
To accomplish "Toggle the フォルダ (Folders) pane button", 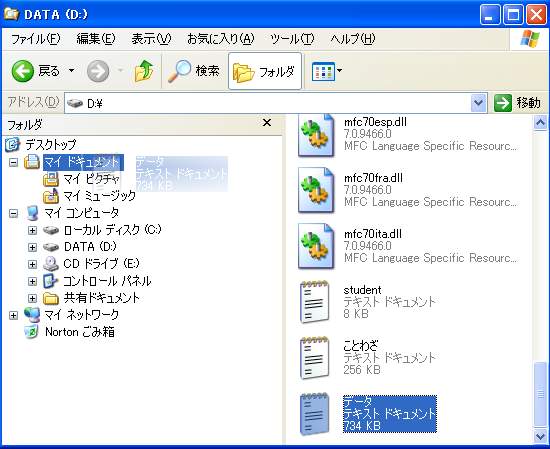I will [x=264, y=71].
